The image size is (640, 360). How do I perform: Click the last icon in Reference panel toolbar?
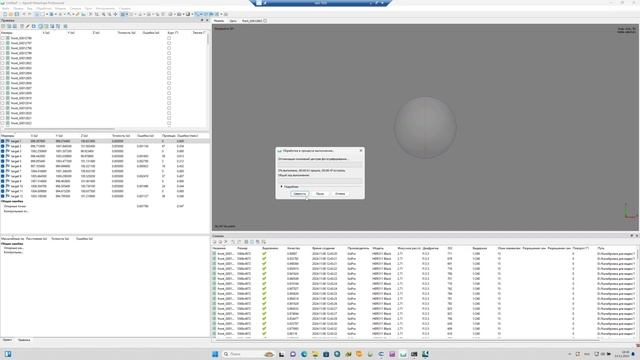tap(65, 26)
